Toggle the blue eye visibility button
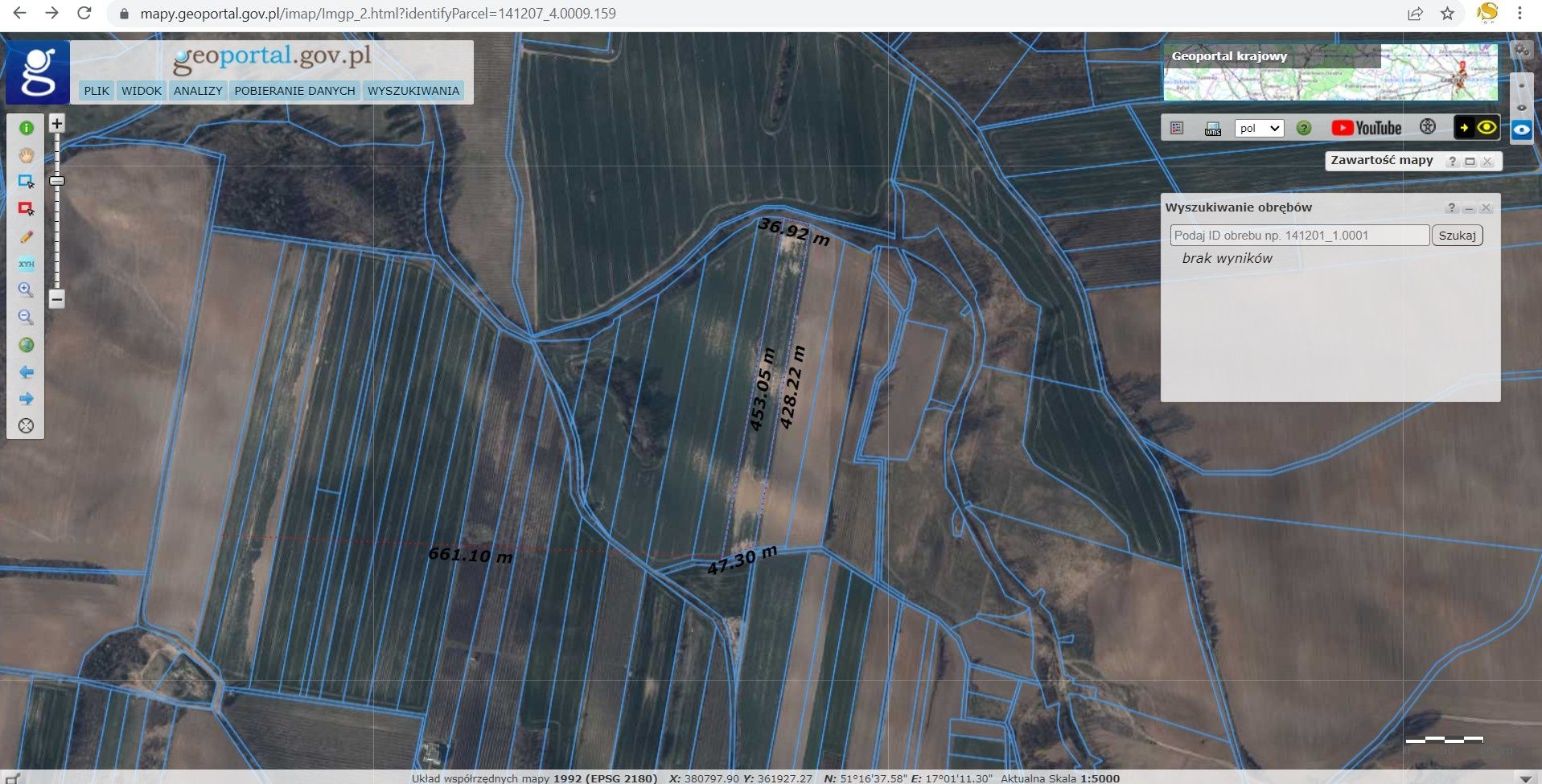This screenshot has width=1542, height=784. (1521, 129)
